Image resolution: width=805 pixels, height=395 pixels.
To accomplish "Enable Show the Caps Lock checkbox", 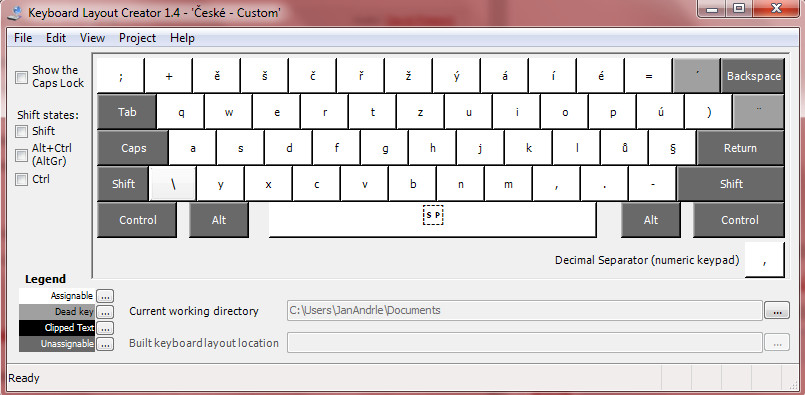I will (x=22, y=78).
